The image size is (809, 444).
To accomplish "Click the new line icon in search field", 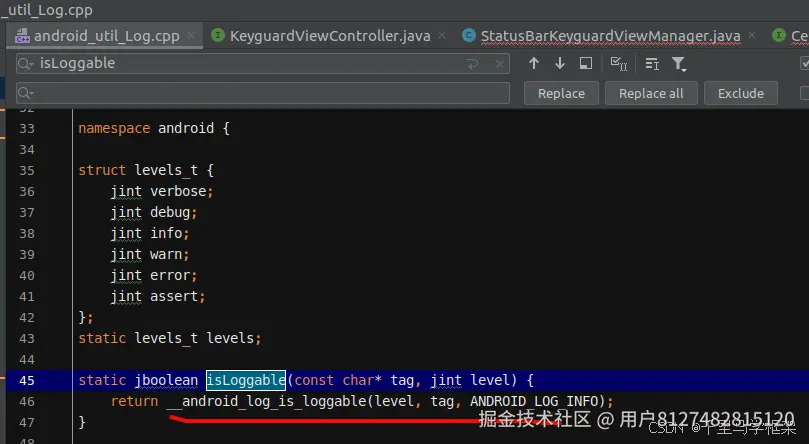I will (x=473, y=64).
